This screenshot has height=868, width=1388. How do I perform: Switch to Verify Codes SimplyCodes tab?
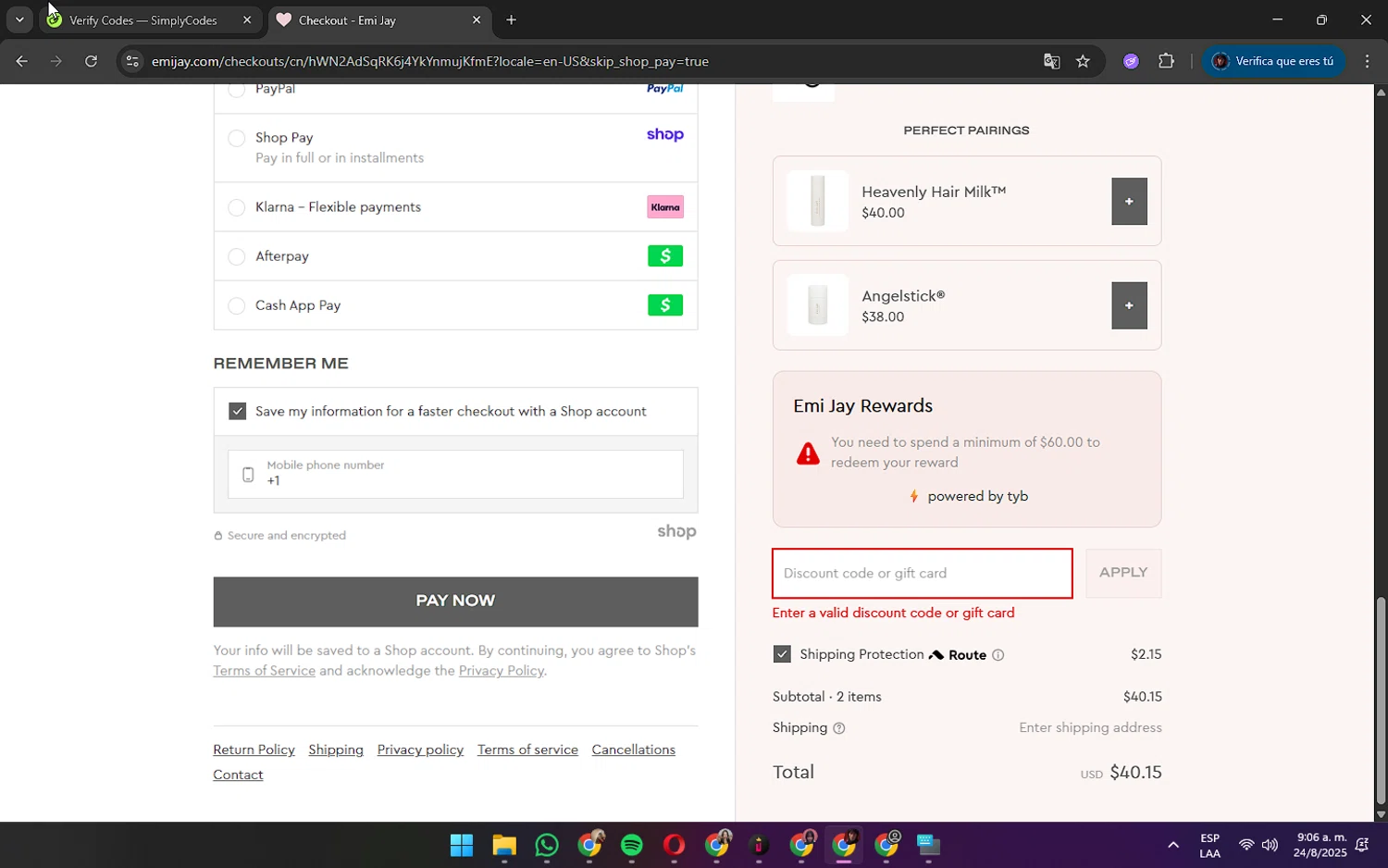tap(143, 20)
